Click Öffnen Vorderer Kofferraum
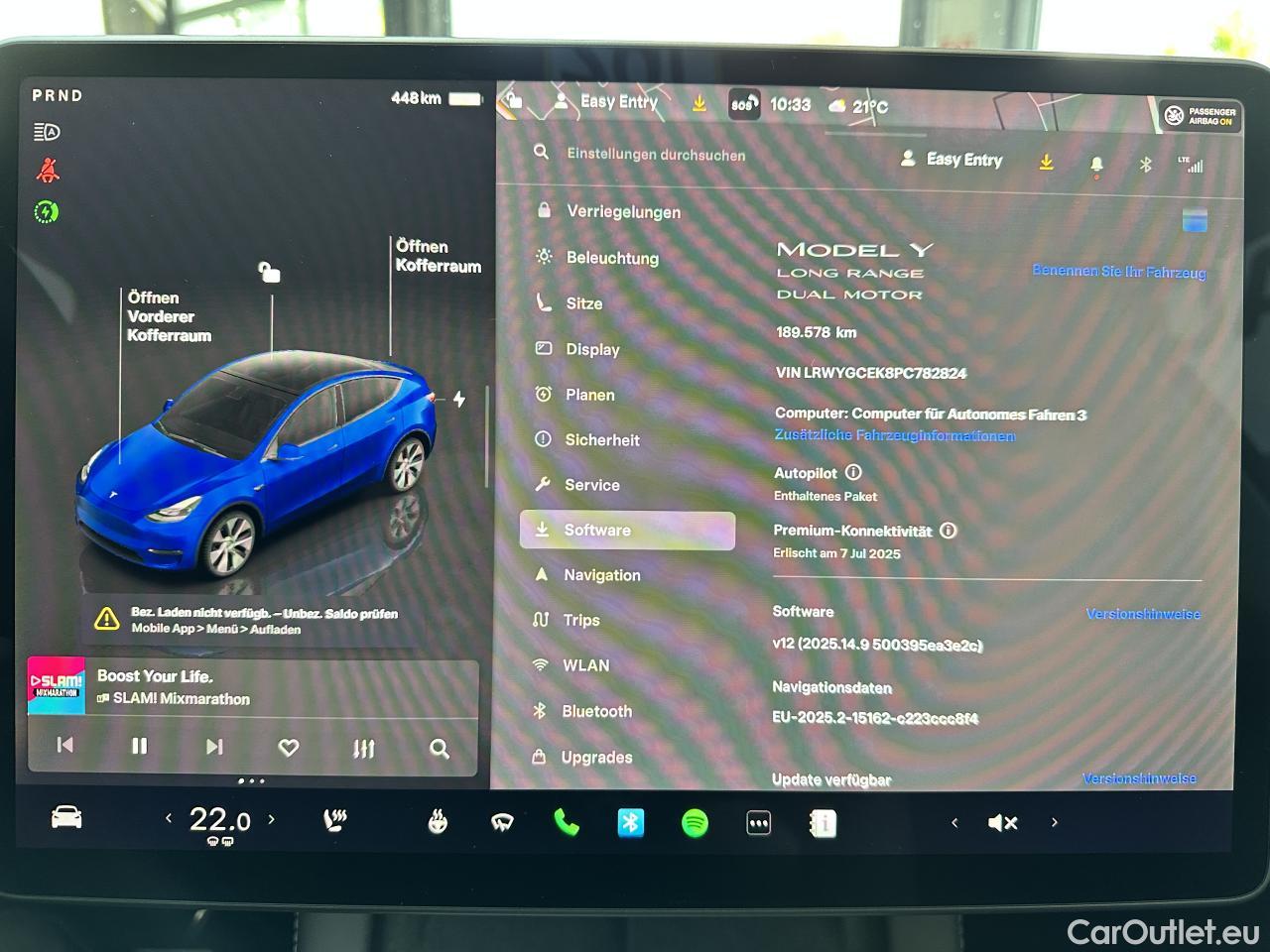Screen dimensions: 1270x952 [169, 316]
